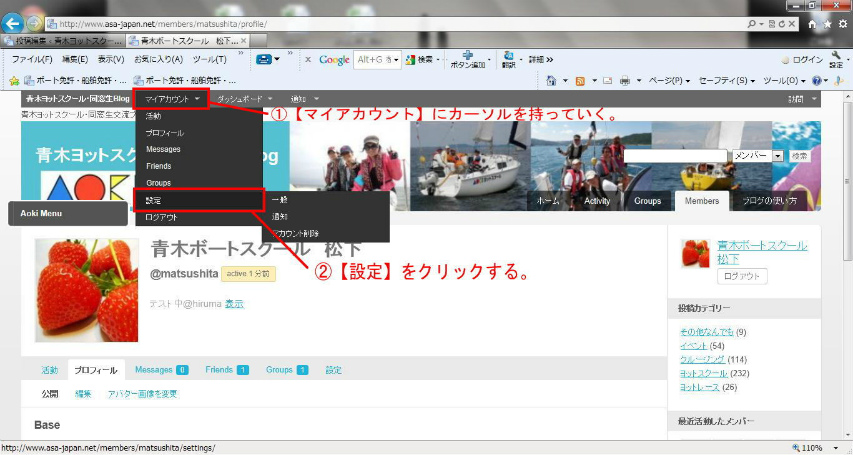Open the 通知 admin bar menu
The width and height of the screenshot is (853, 455).
(304, 99)
